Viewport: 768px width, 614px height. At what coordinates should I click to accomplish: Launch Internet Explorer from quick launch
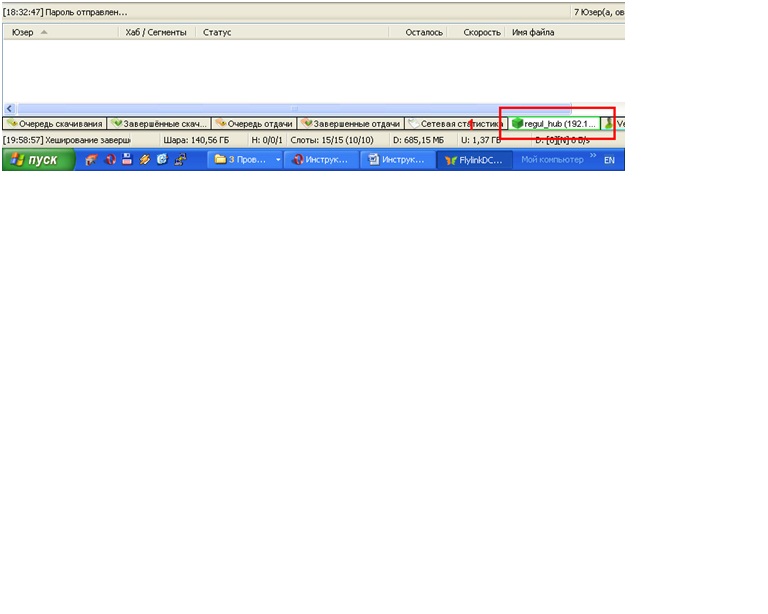click(x=162, y=160)
